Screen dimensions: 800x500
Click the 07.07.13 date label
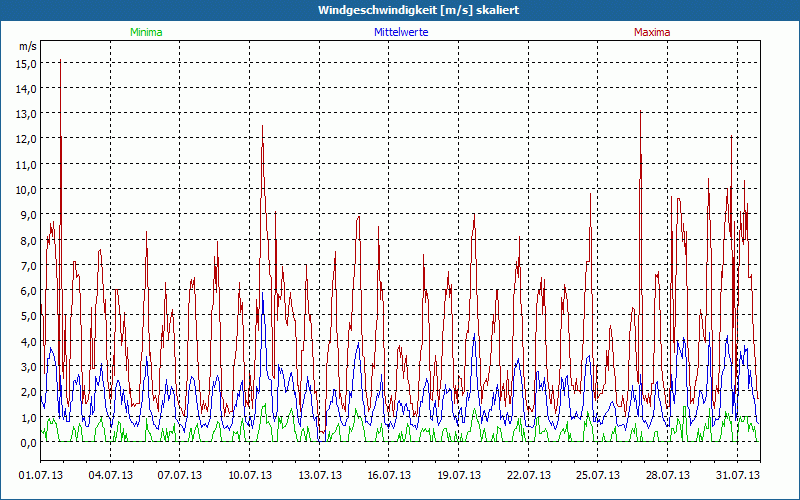(x=180, y=475)
